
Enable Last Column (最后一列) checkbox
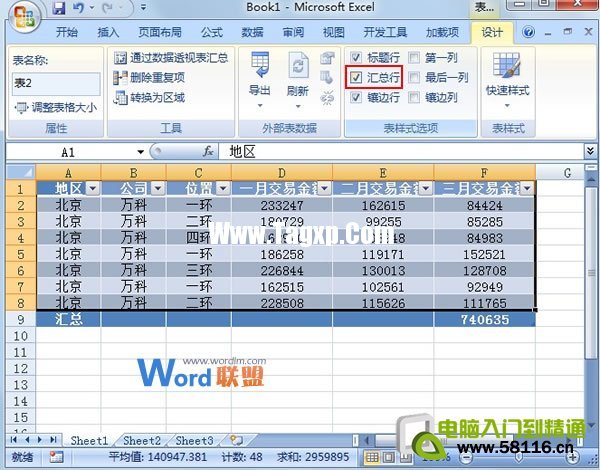pos(414,78)
